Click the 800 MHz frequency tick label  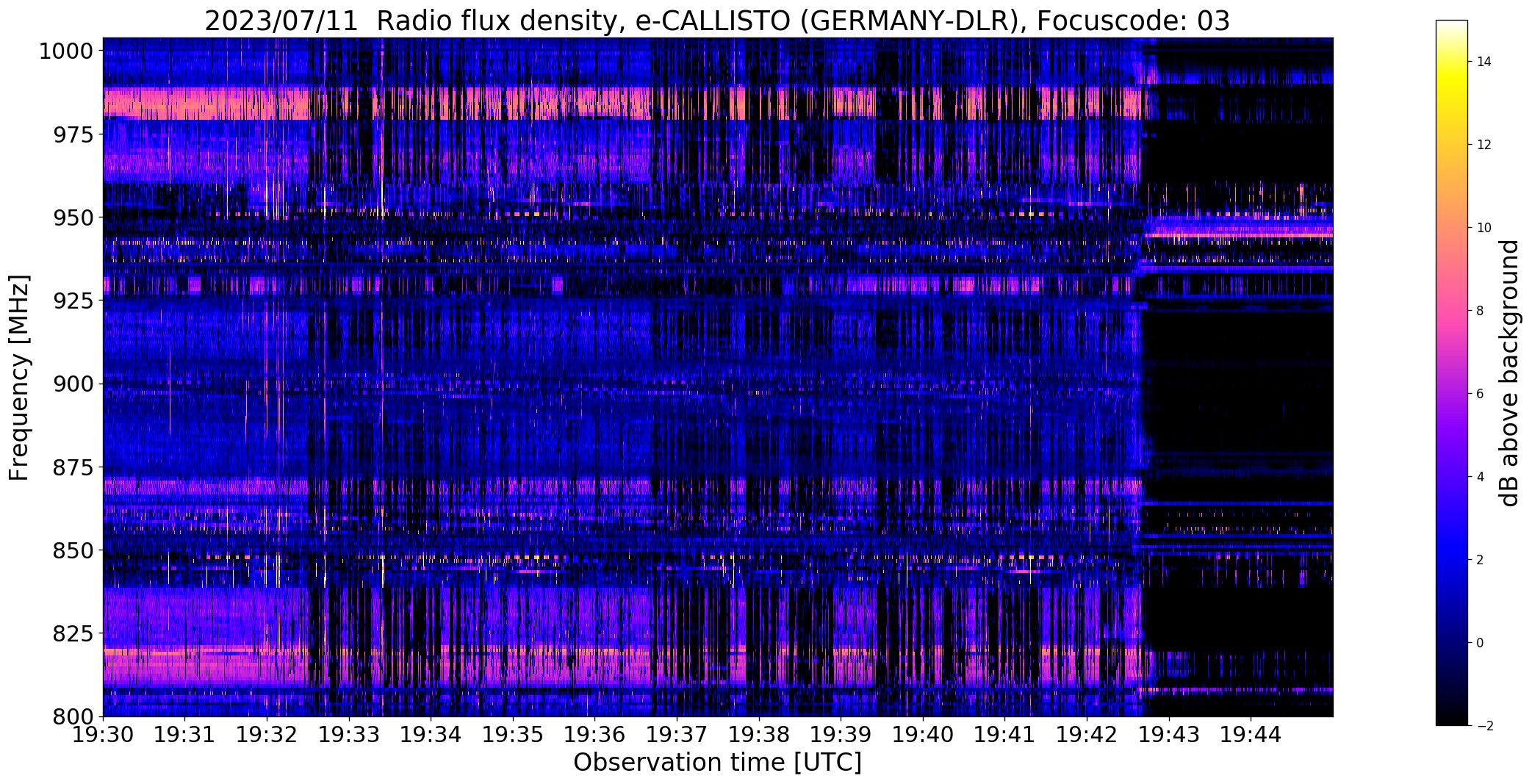point(73,716)
